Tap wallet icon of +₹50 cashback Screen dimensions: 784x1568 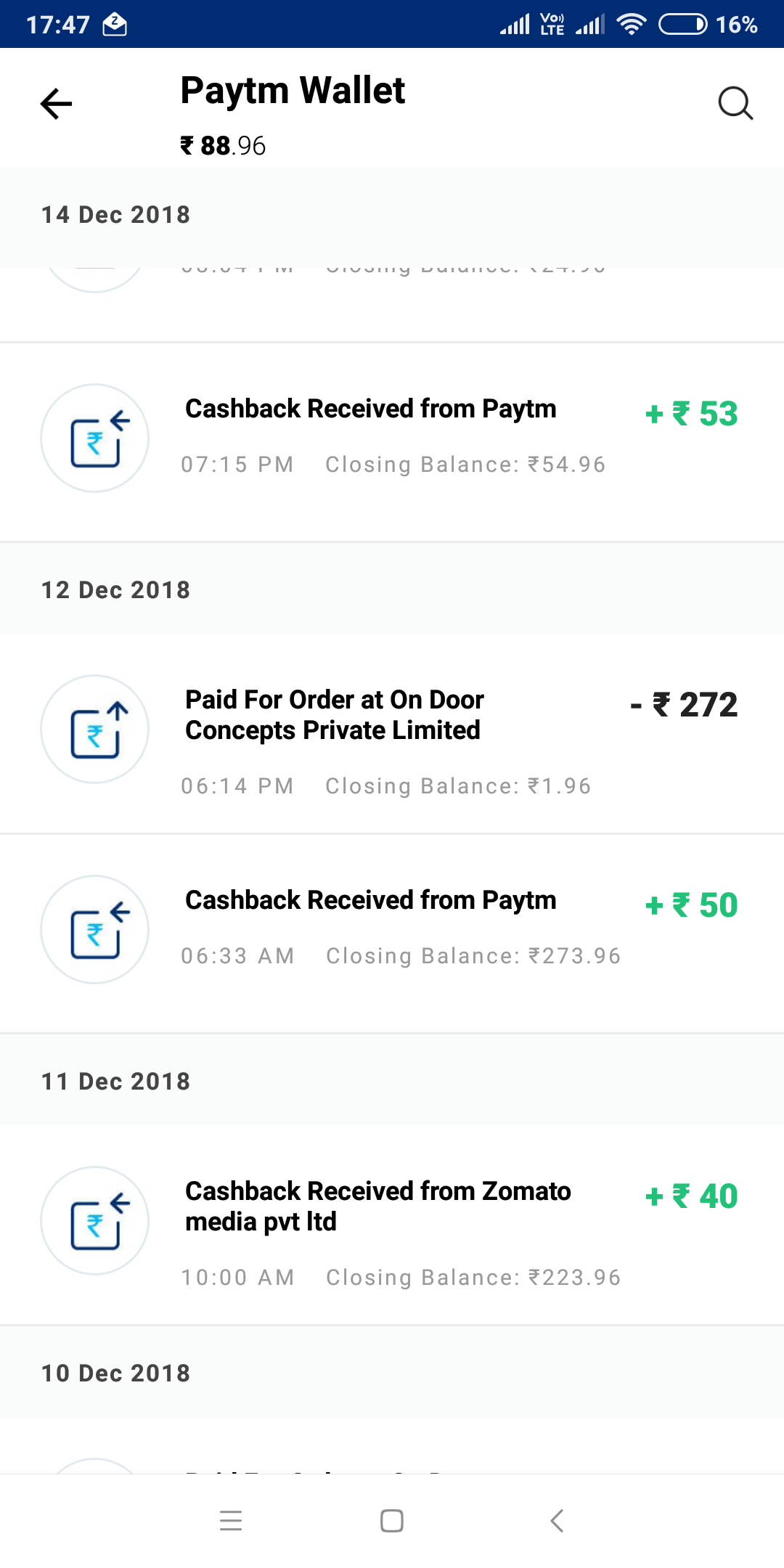pyautogui.click(x=94, y=929)
